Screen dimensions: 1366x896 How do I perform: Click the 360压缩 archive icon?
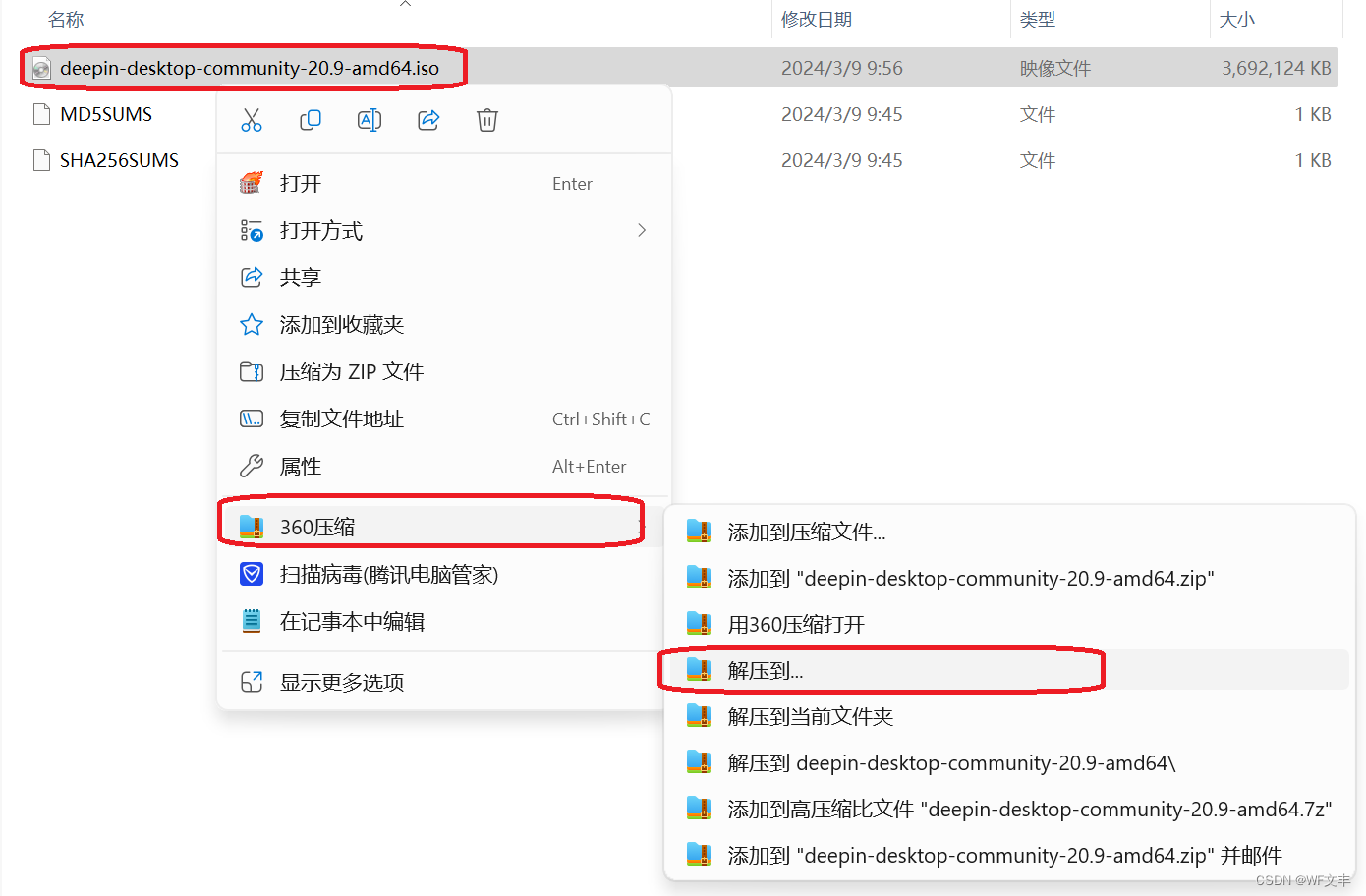pos(252,528)
